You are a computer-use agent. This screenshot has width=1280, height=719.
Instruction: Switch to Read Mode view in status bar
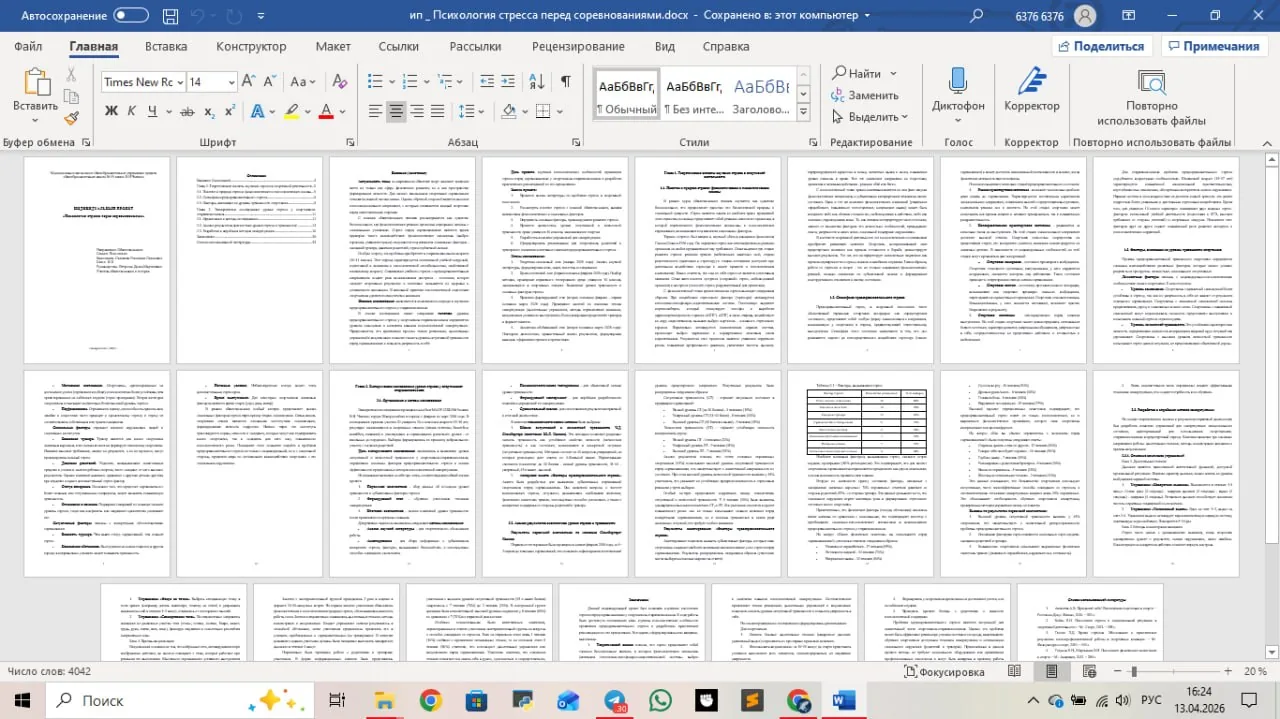coord(1015,672)
